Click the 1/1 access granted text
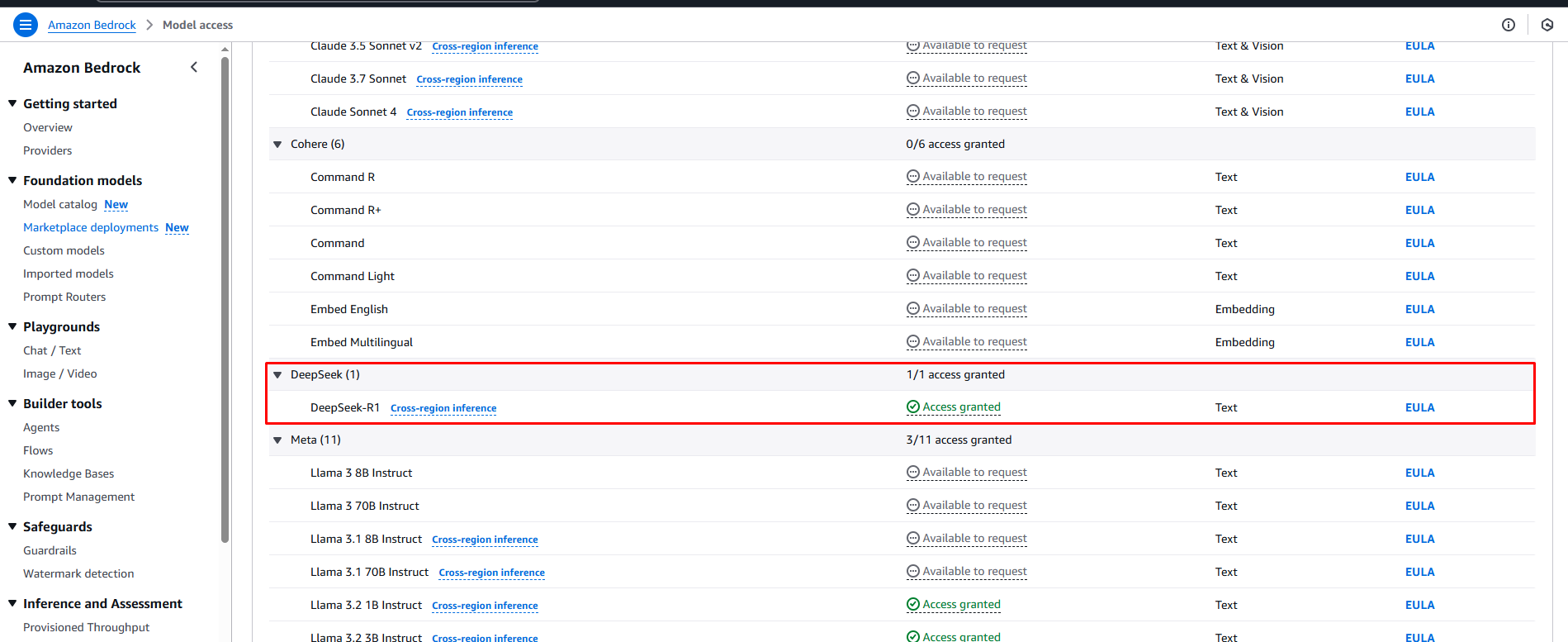 pos(955,374)
